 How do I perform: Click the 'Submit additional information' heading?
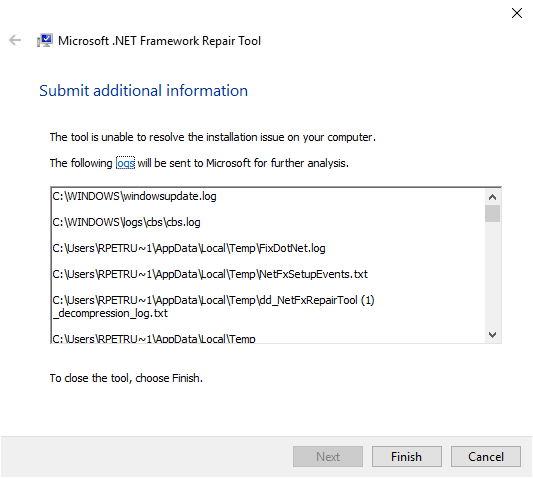(x=143, y=91)
